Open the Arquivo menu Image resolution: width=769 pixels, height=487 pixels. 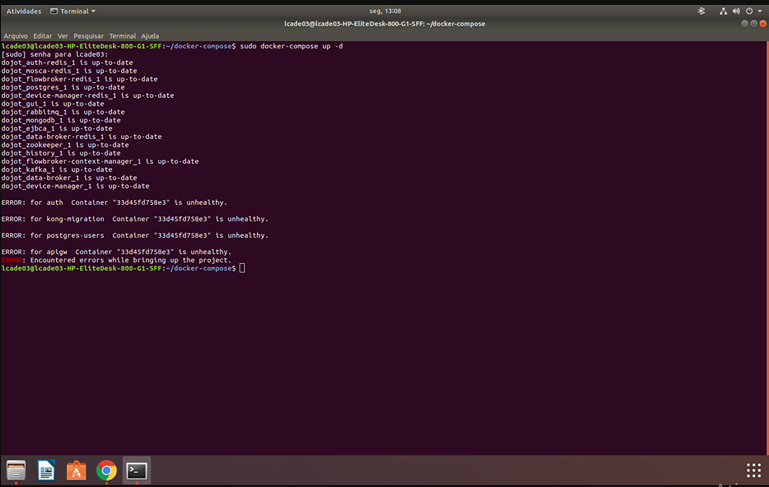(x=16, y=36)
